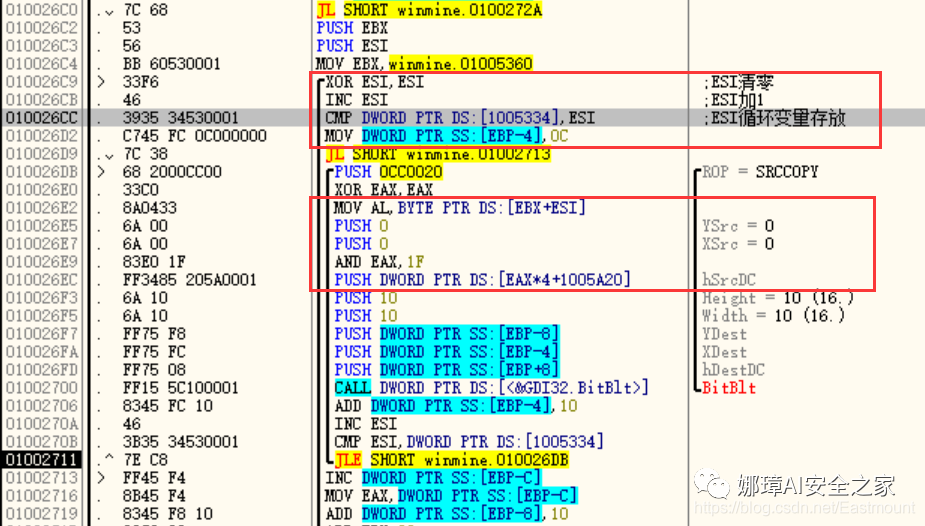Select address 01002700 in the address column
Screen dimensions: 925x526
pyautogui.click(x=42, y=387)
